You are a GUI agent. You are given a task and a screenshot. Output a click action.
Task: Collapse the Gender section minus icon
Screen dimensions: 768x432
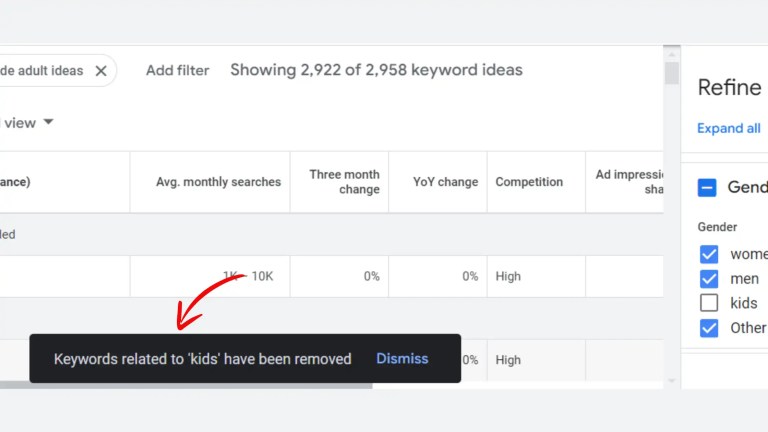(x=707, y=187)
